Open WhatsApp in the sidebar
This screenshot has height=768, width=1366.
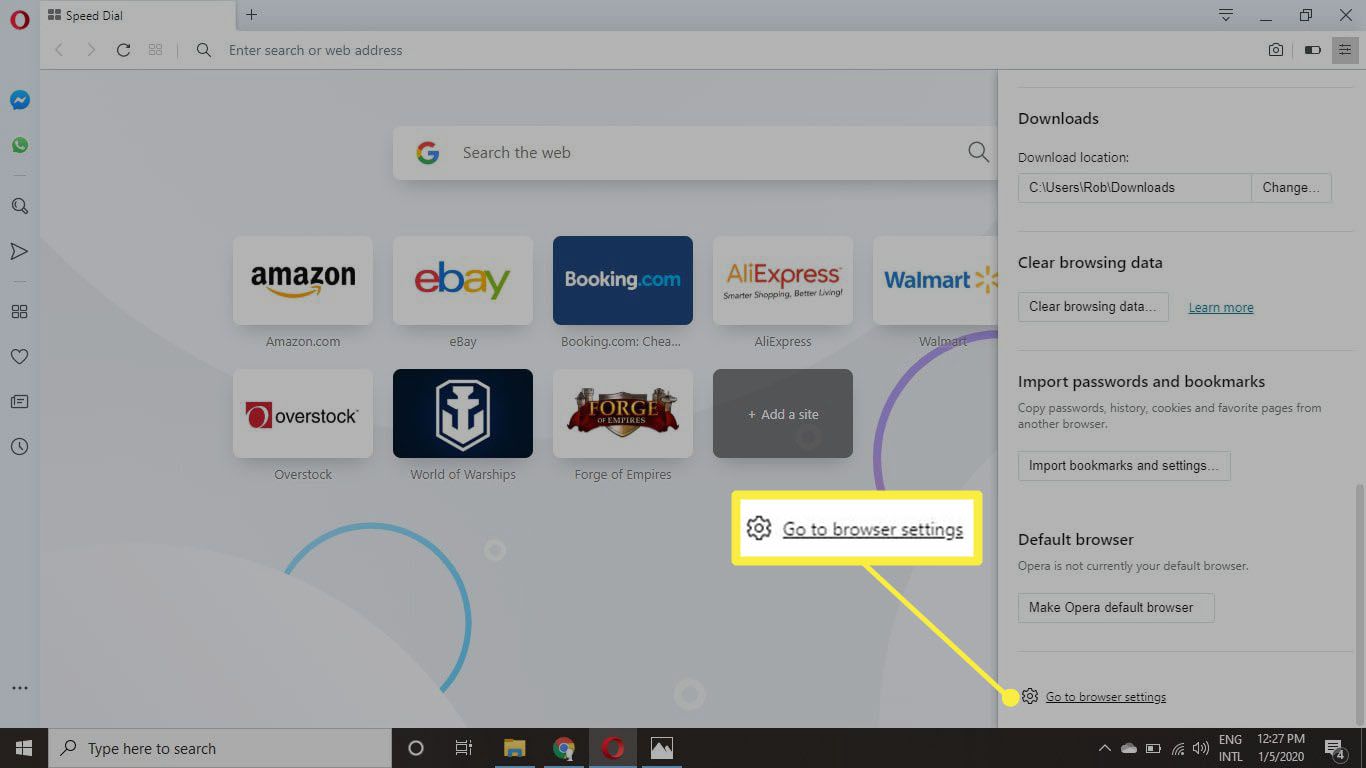19,145
